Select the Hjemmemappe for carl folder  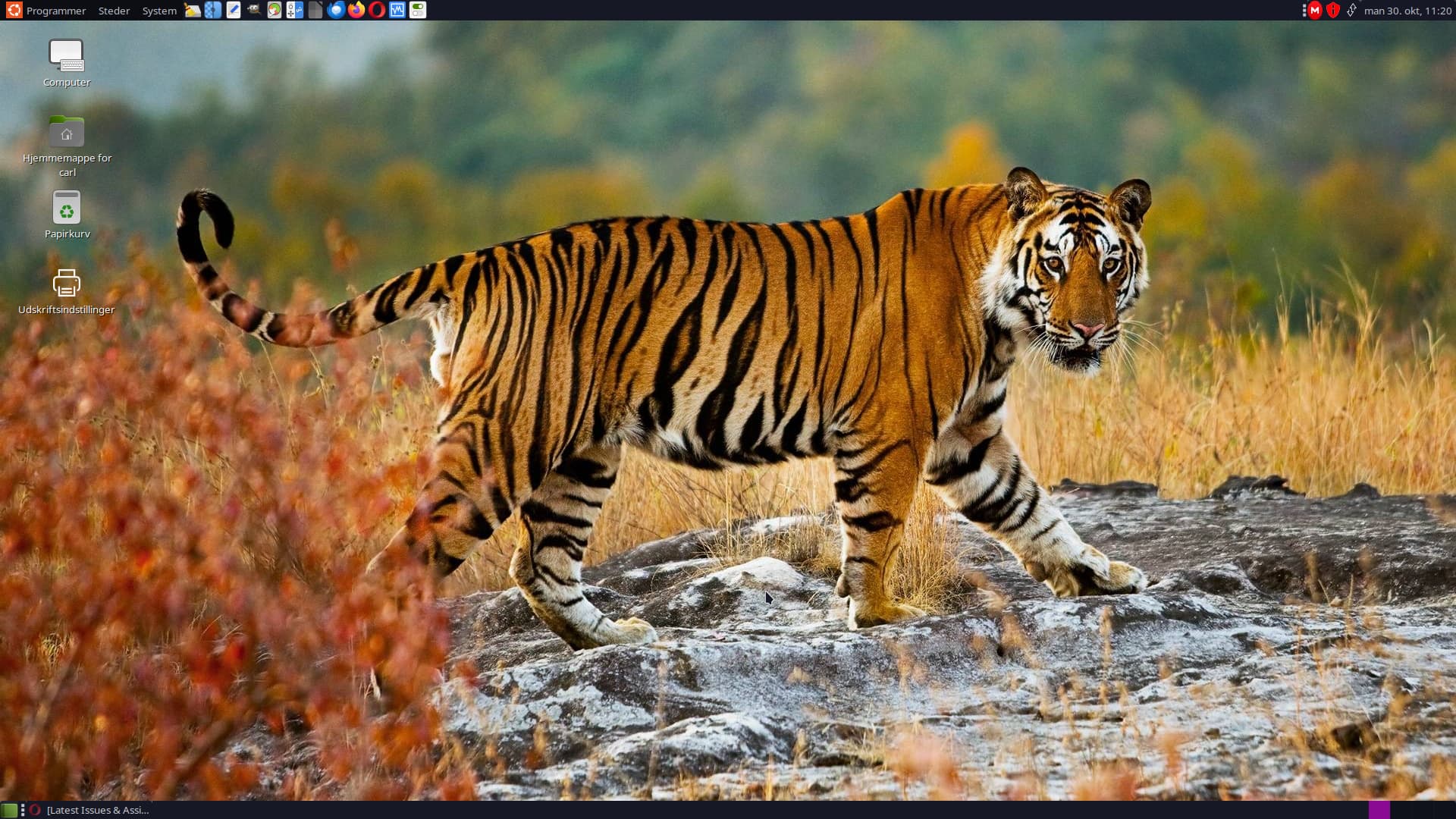click(67, 147)
